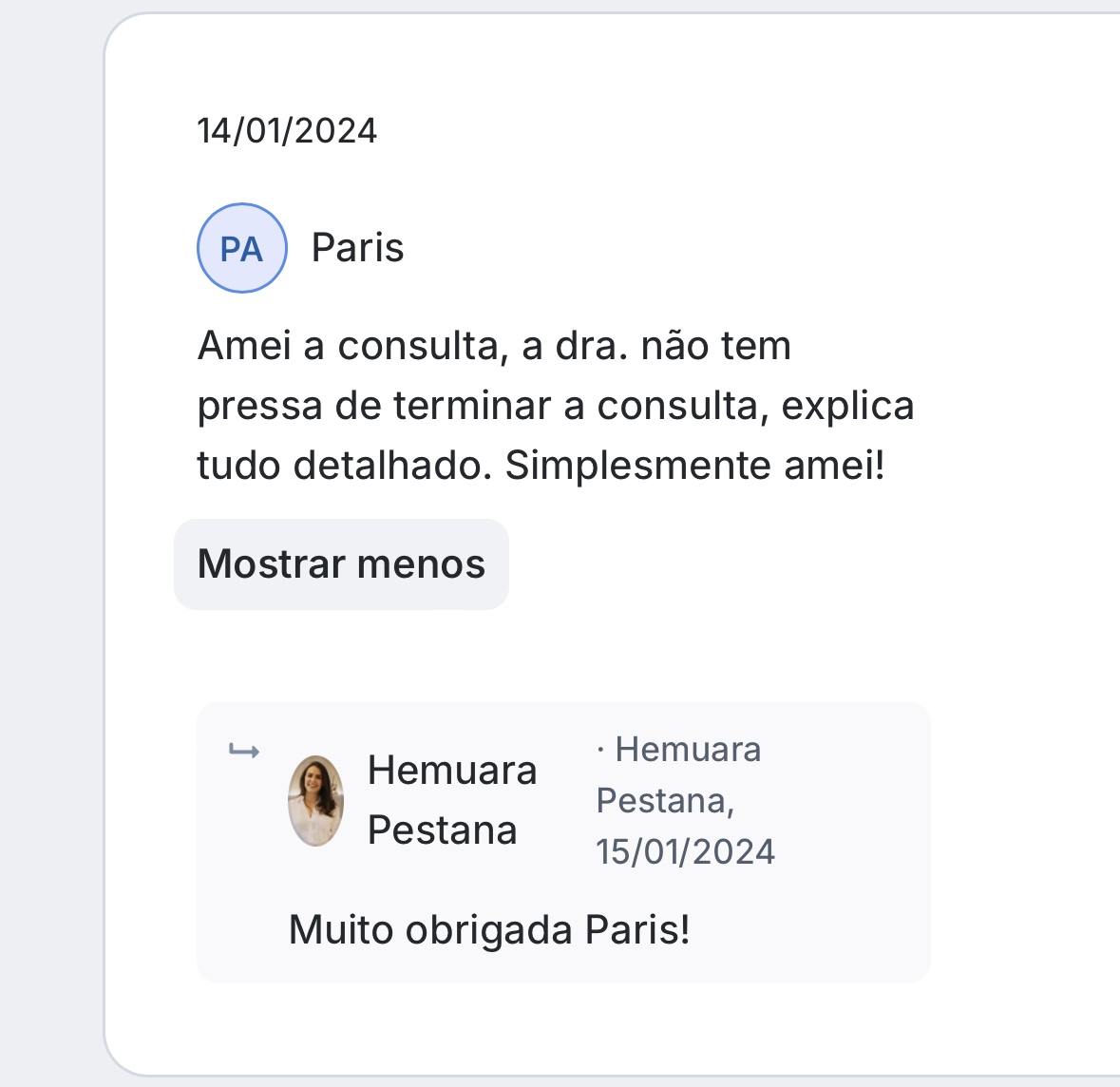Click the gray Hemuara text in reply metadata
The image size is (1120, 1087).
point(688,750)
